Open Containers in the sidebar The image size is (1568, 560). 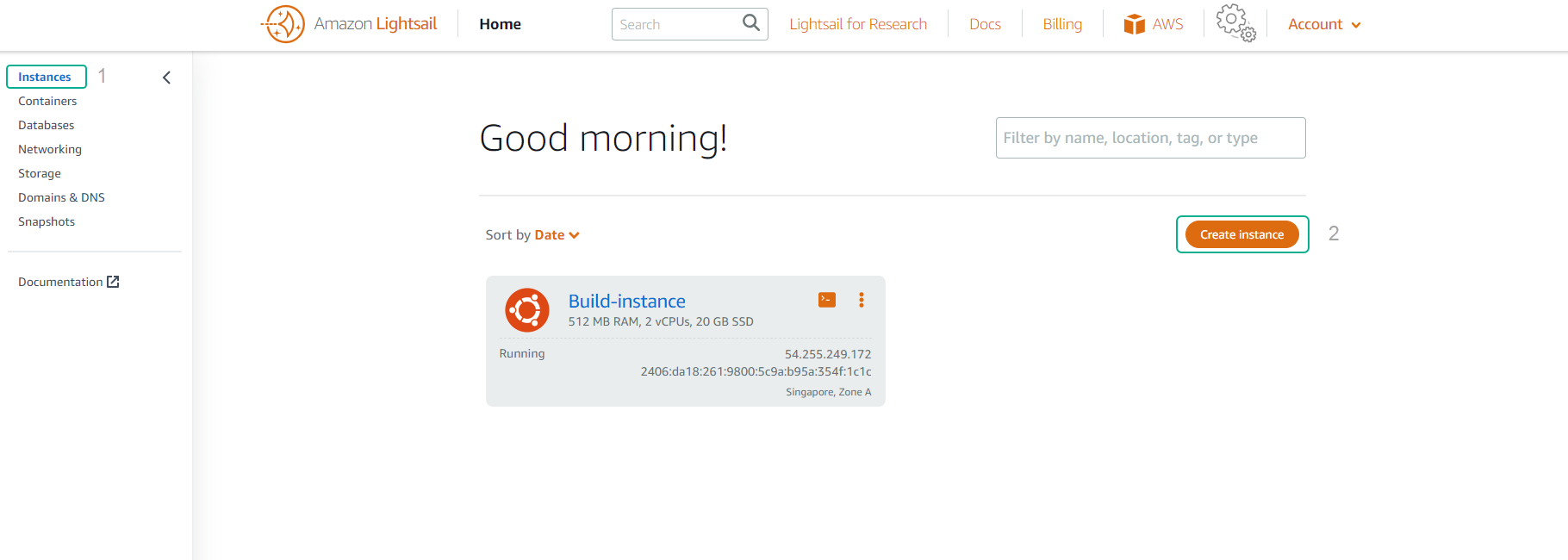[x=47, y=101]
